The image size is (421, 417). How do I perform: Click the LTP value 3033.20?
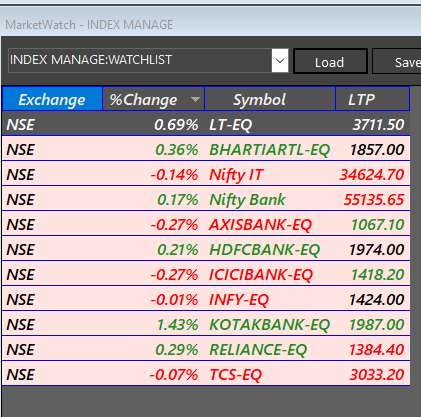click(x=377, y=375)
